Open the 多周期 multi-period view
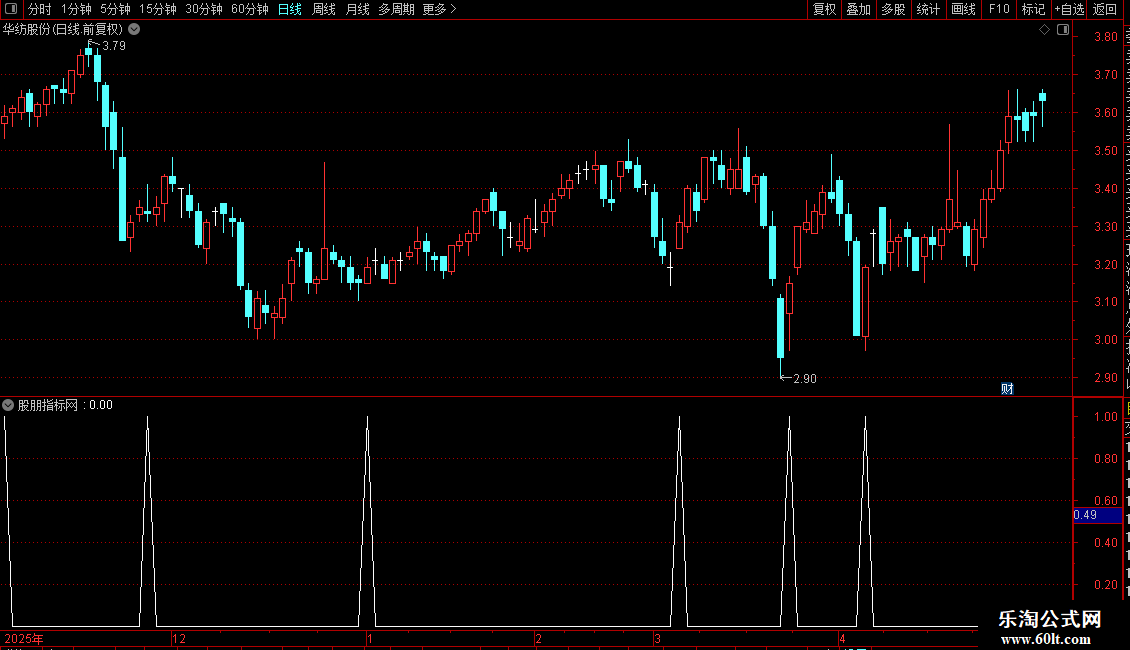Screen dimensions: 1130x650 point(396,9)
